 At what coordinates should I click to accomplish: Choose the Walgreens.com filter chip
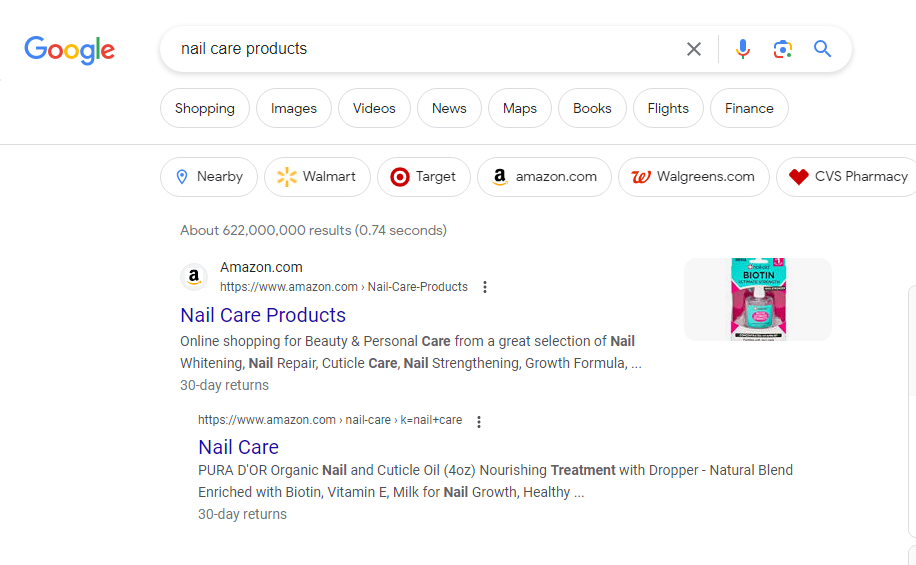[694, 176]
